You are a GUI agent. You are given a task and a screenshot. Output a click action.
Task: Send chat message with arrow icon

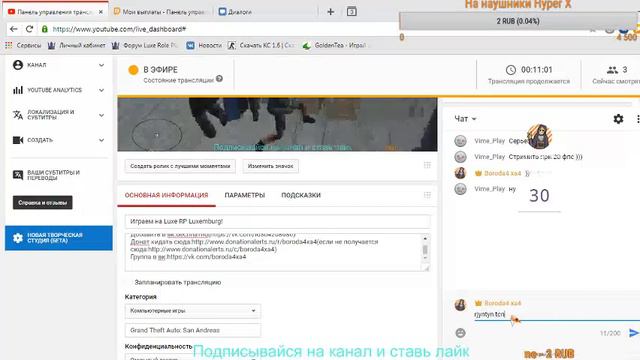(x=634, y=333)
